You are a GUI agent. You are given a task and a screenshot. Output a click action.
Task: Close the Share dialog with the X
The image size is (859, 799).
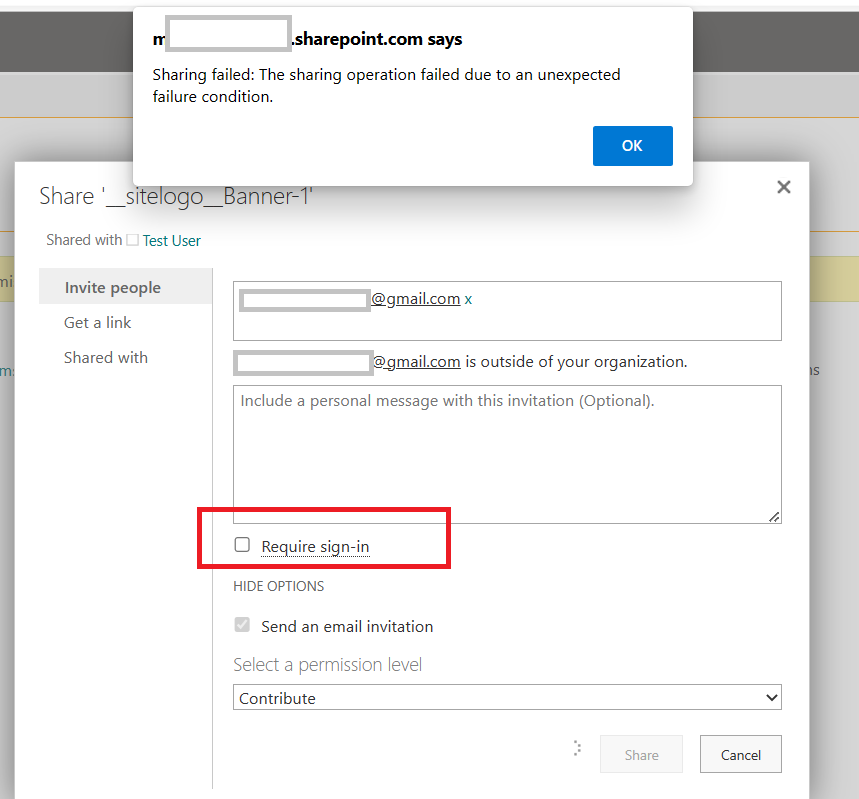click(783, 187)
